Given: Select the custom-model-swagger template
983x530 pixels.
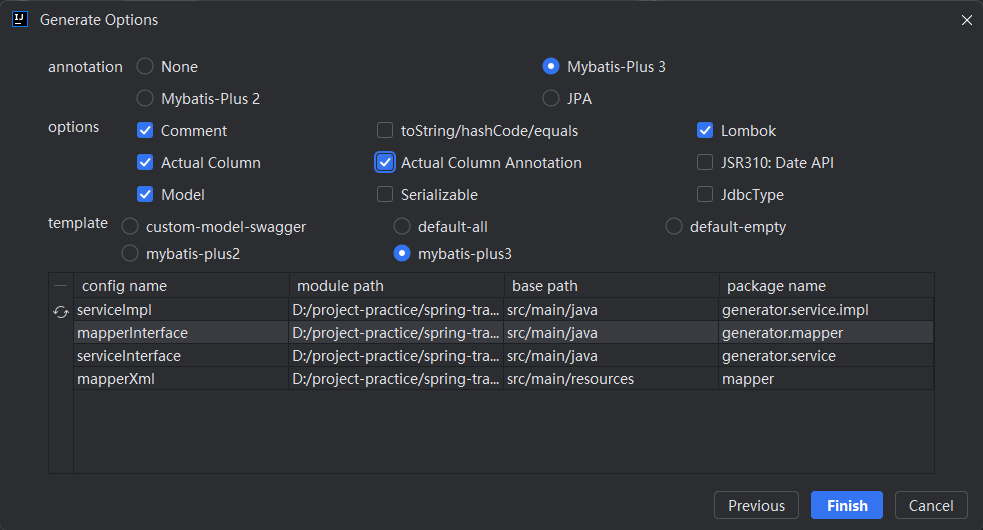Looking at the screenshot, I should (130, 227).
